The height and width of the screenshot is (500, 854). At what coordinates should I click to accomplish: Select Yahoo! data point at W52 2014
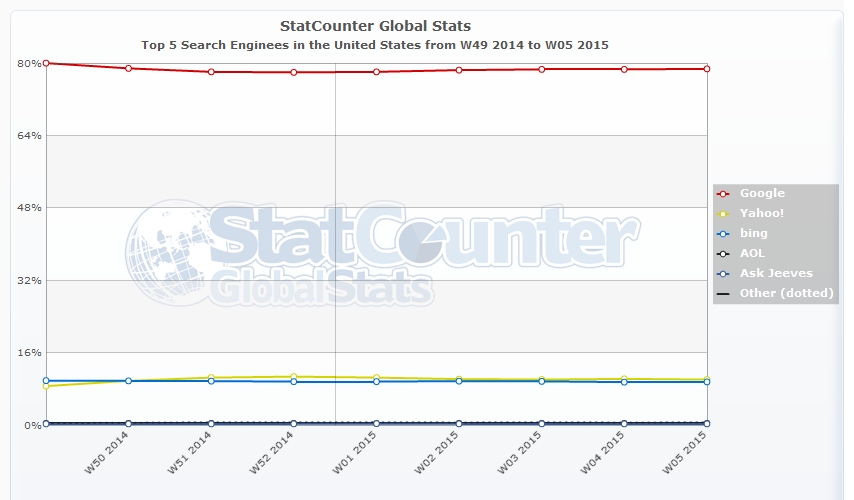tap(294, 377)
